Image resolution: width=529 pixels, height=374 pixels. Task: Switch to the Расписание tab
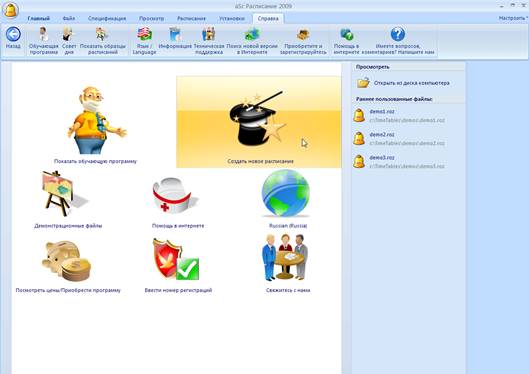pos(191,18)
